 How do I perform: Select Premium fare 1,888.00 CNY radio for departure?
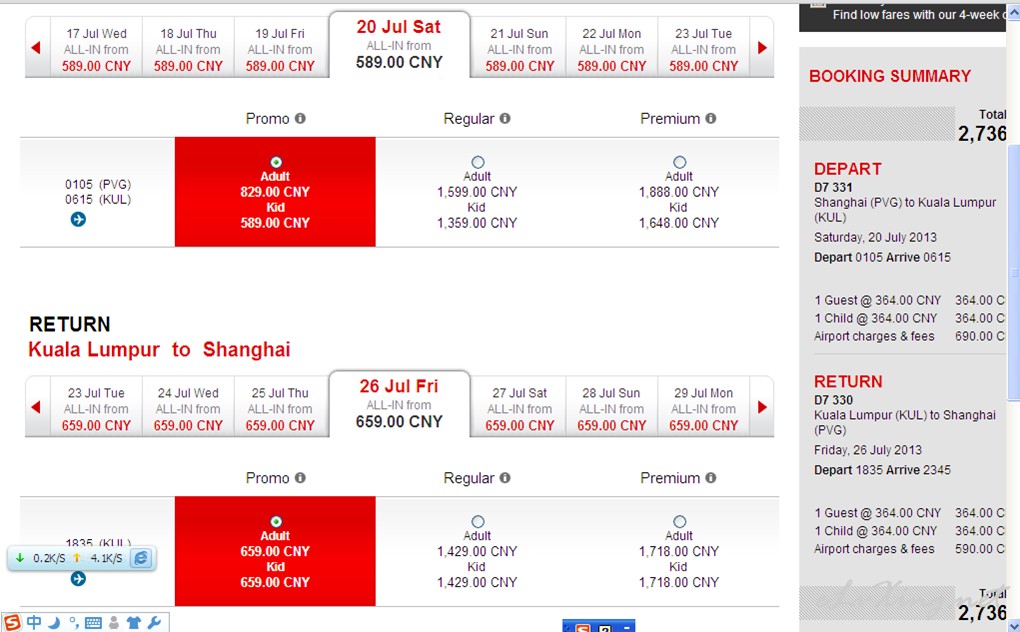679,162
